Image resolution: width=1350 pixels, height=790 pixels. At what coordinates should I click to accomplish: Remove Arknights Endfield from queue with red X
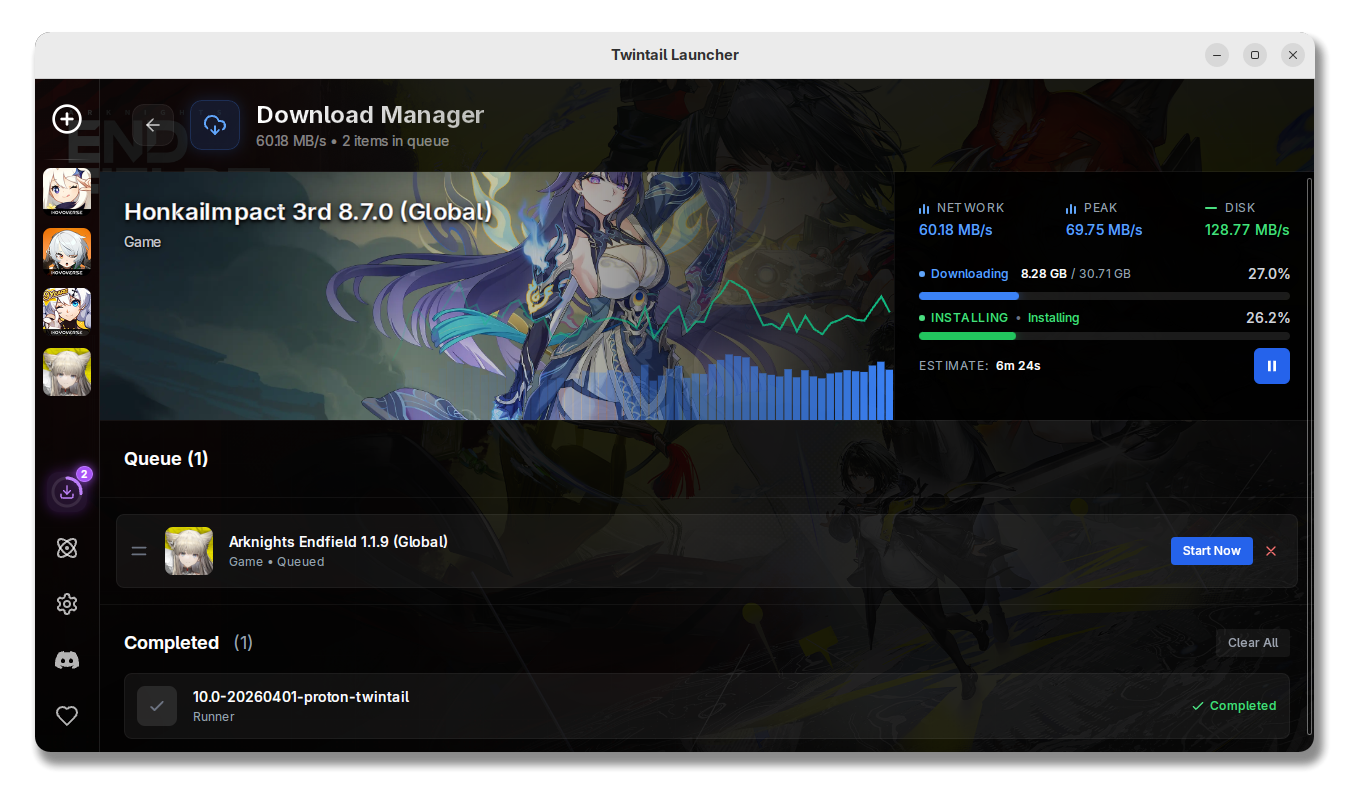(1271, 551)
